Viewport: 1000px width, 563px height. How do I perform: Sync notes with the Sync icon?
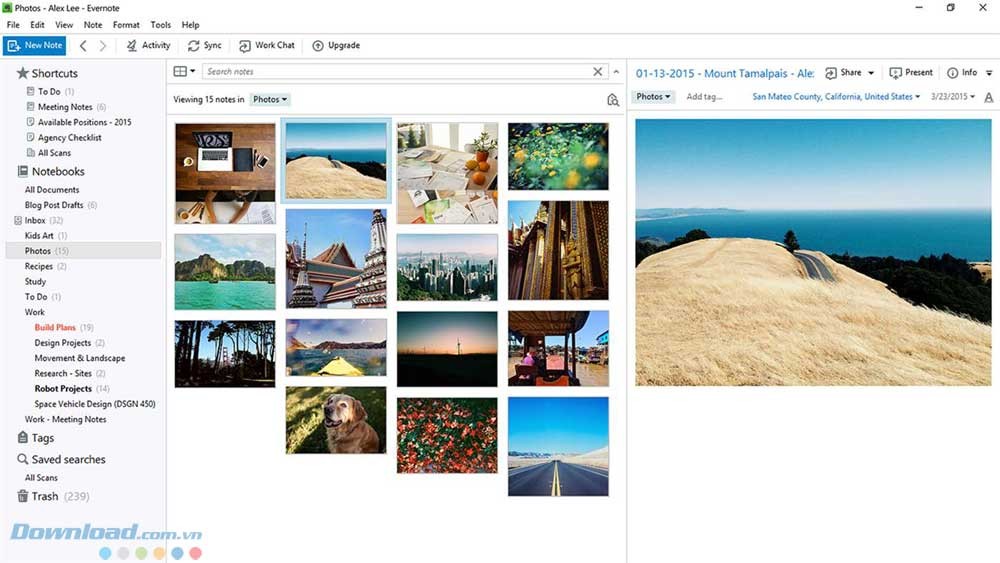pyautogui.click(x=204, y=46)
